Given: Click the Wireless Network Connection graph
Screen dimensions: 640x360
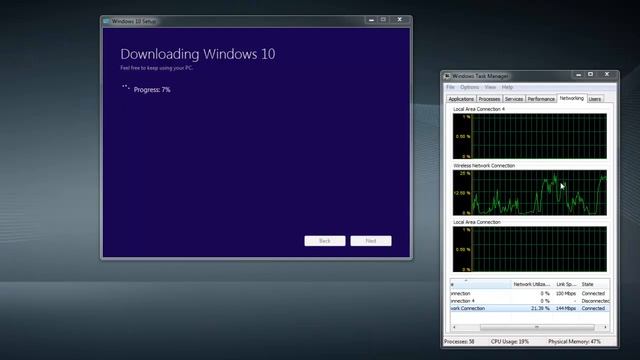Looking at the screenshot, I should coord(530,193).
